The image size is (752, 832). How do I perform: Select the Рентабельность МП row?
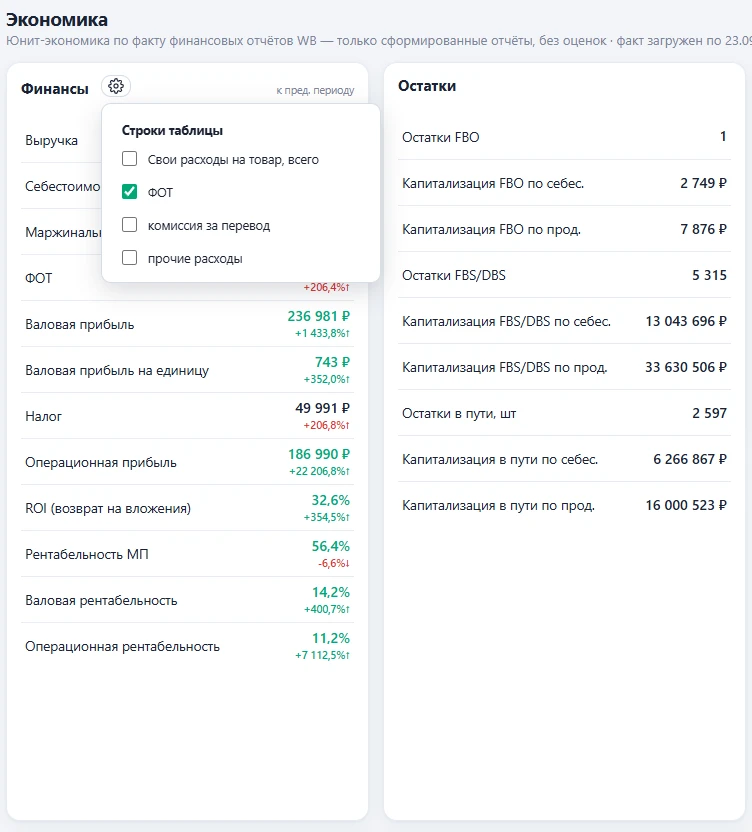(x=187, y=554)
